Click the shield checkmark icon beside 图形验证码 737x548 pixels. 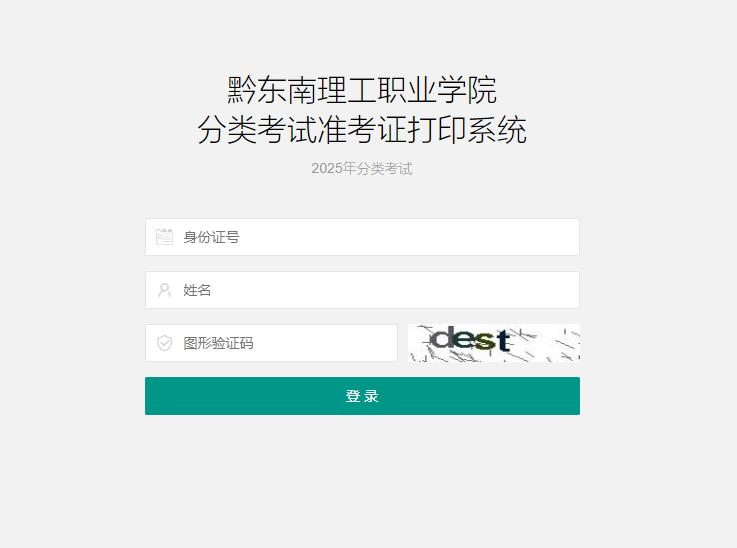tap(165, 343)
